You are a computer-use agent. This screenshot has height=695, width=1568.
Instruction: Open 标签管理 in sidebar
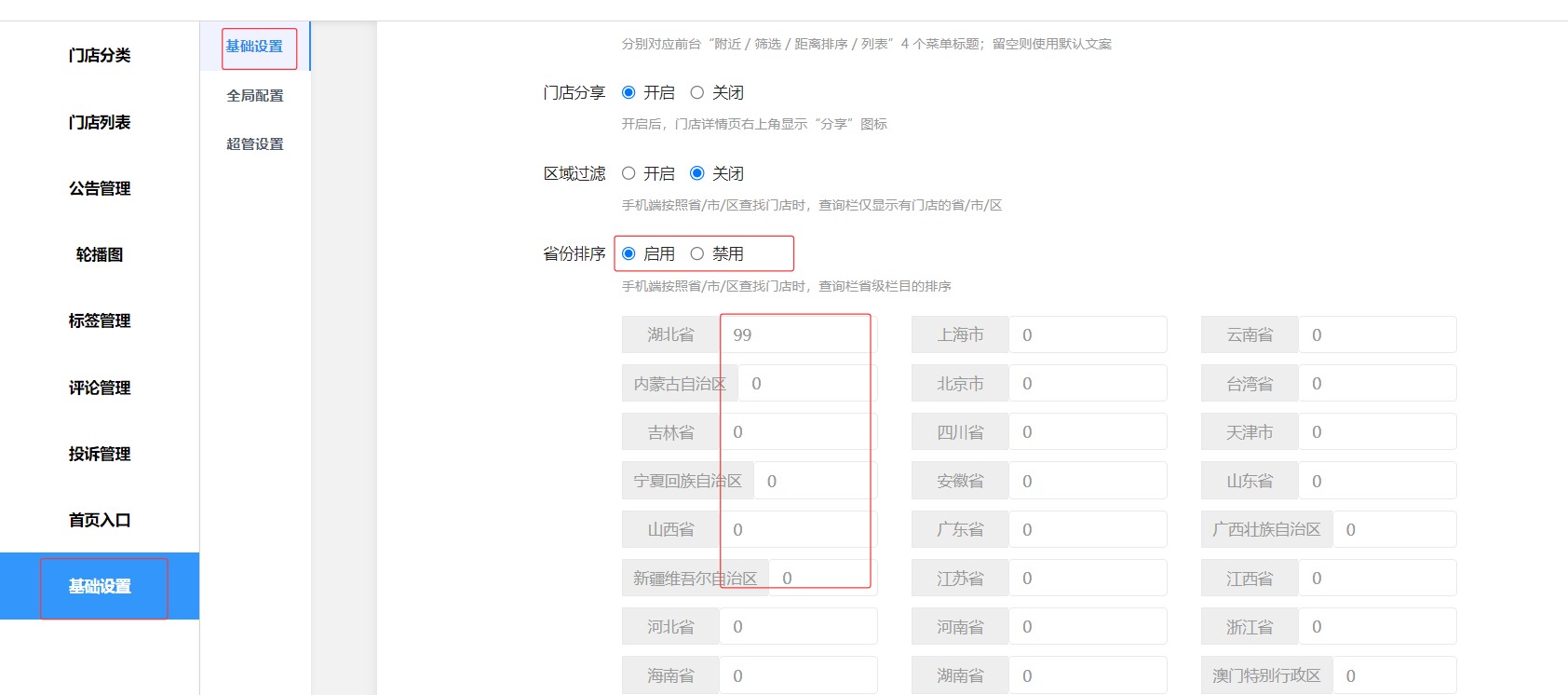pos(100,320)
